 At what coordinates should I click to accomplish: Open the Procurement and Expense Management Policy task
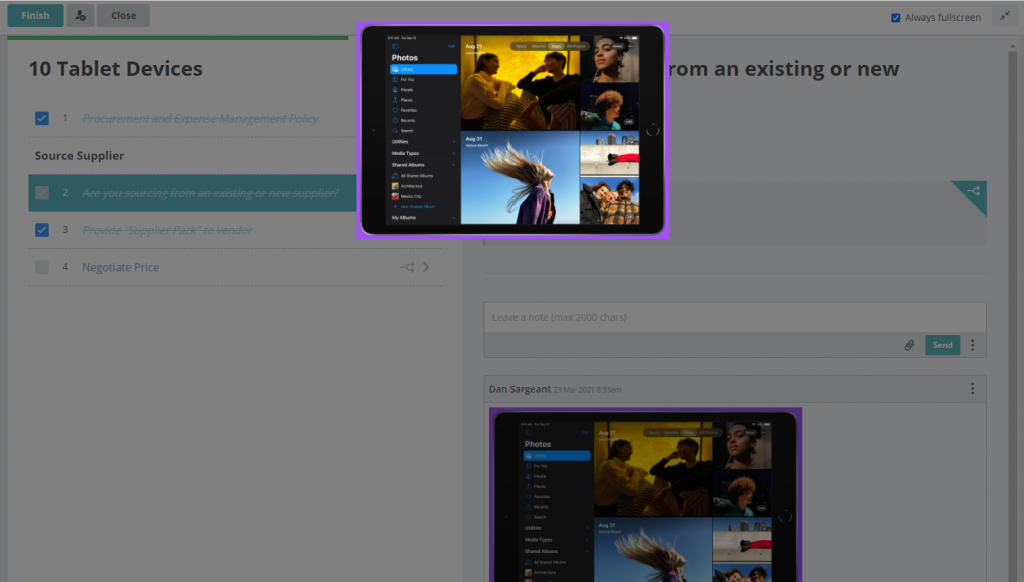[200, 118]
